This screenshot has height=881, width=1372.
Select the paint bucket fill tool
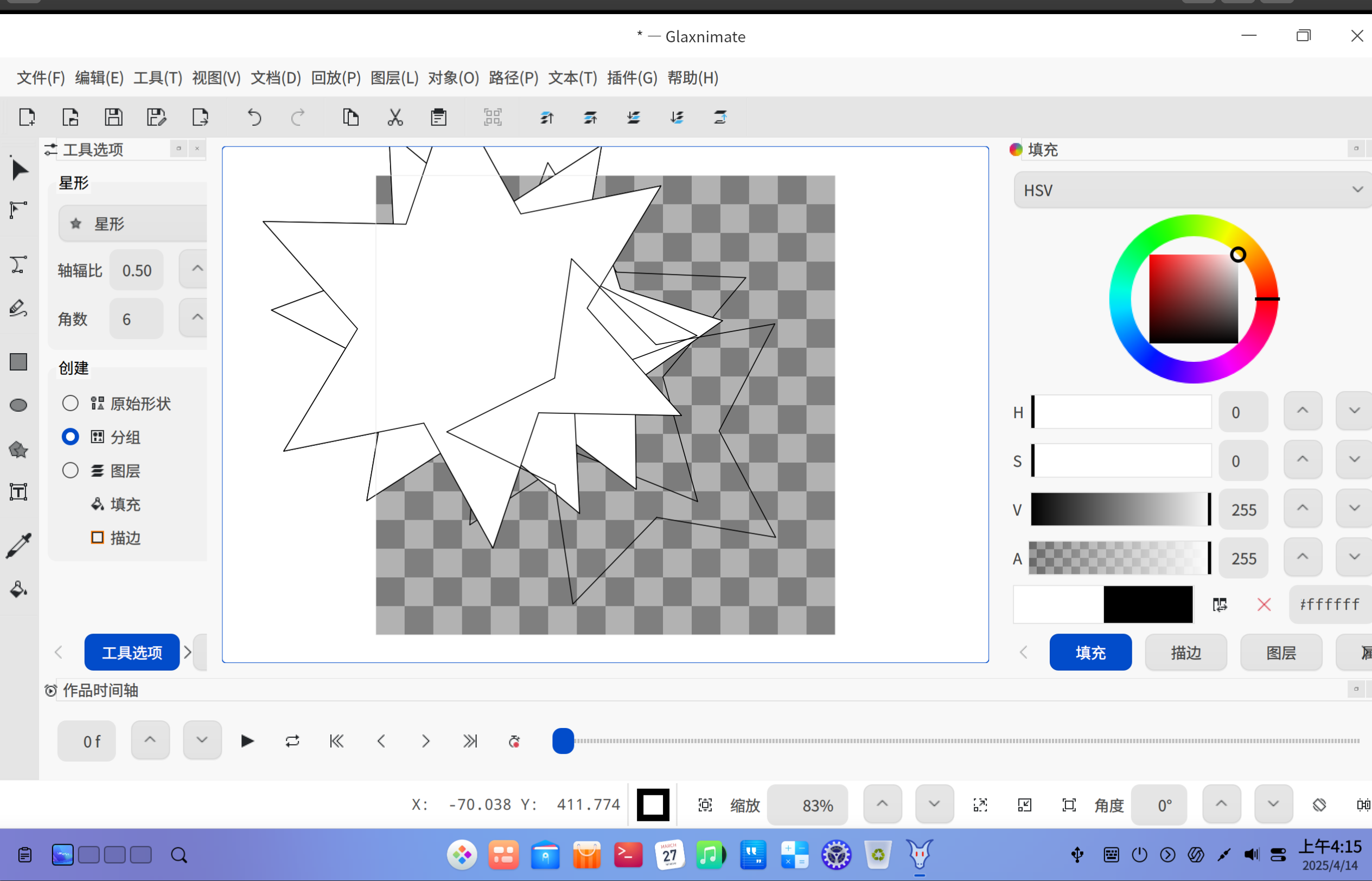tap(19, 589)
